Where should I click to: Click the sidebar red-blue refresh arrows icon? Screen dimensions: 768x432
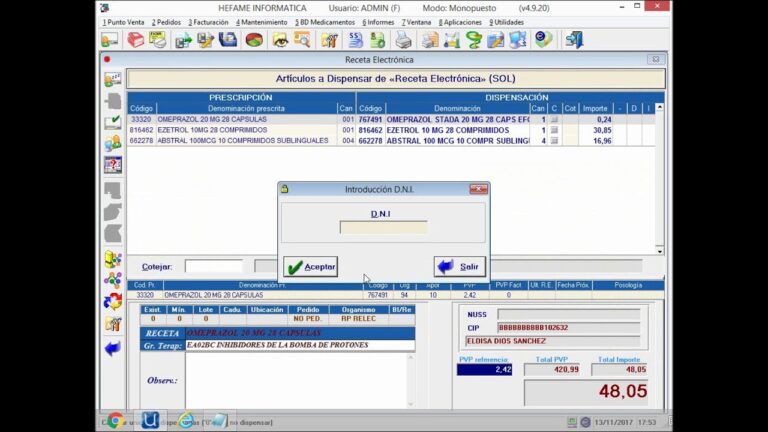(113, 301)
